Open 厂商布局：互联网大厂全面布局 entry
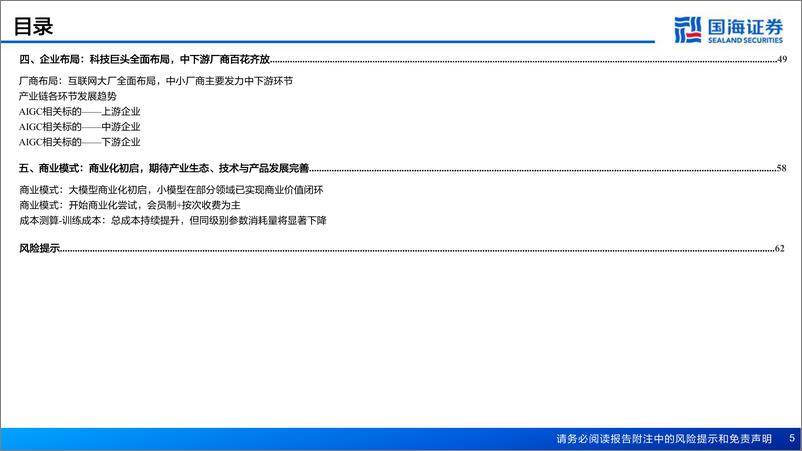Screen dimensions: 802x451 point(156,81)
